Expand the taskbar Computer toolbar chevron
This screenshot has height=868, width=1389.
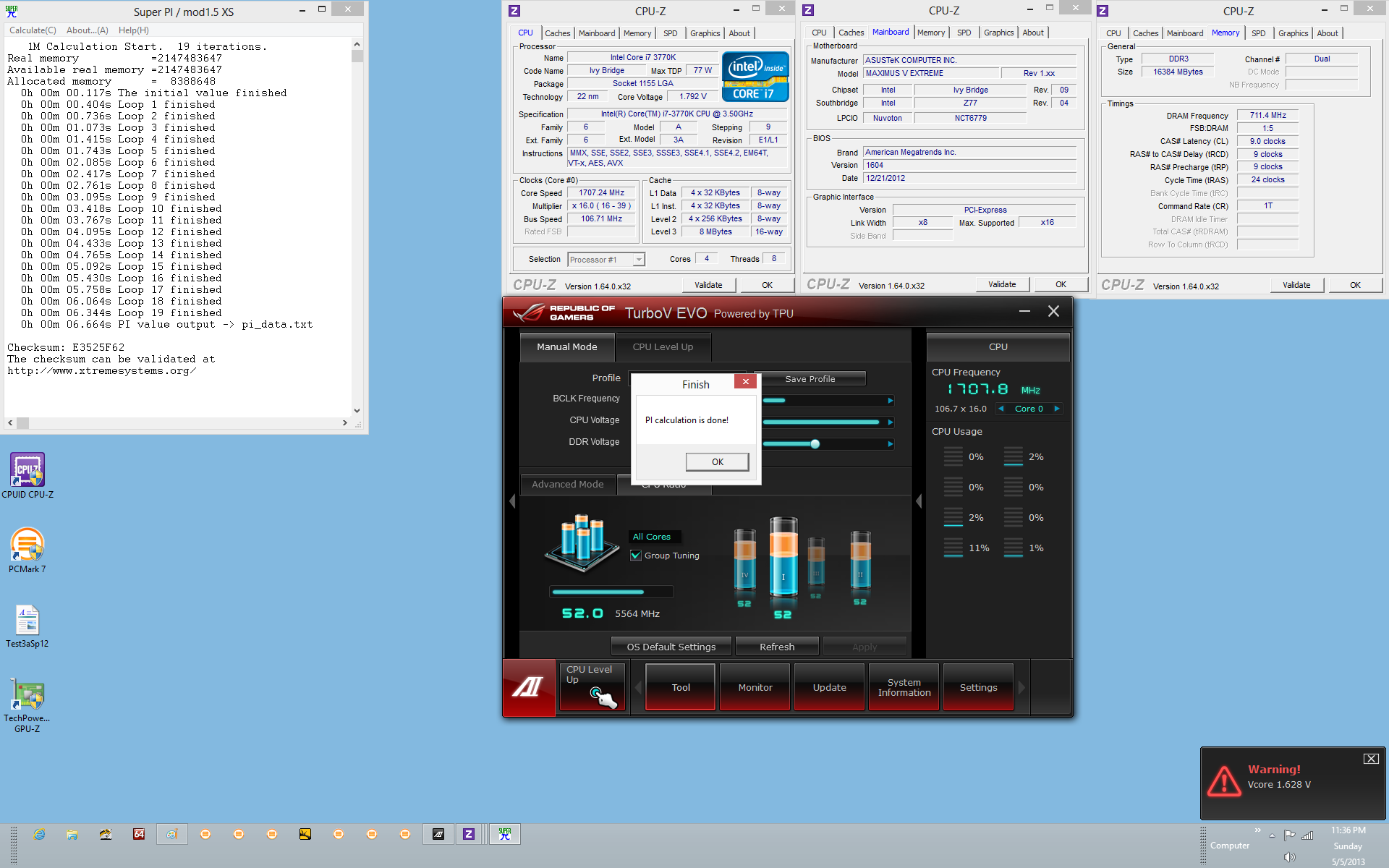1258,830
